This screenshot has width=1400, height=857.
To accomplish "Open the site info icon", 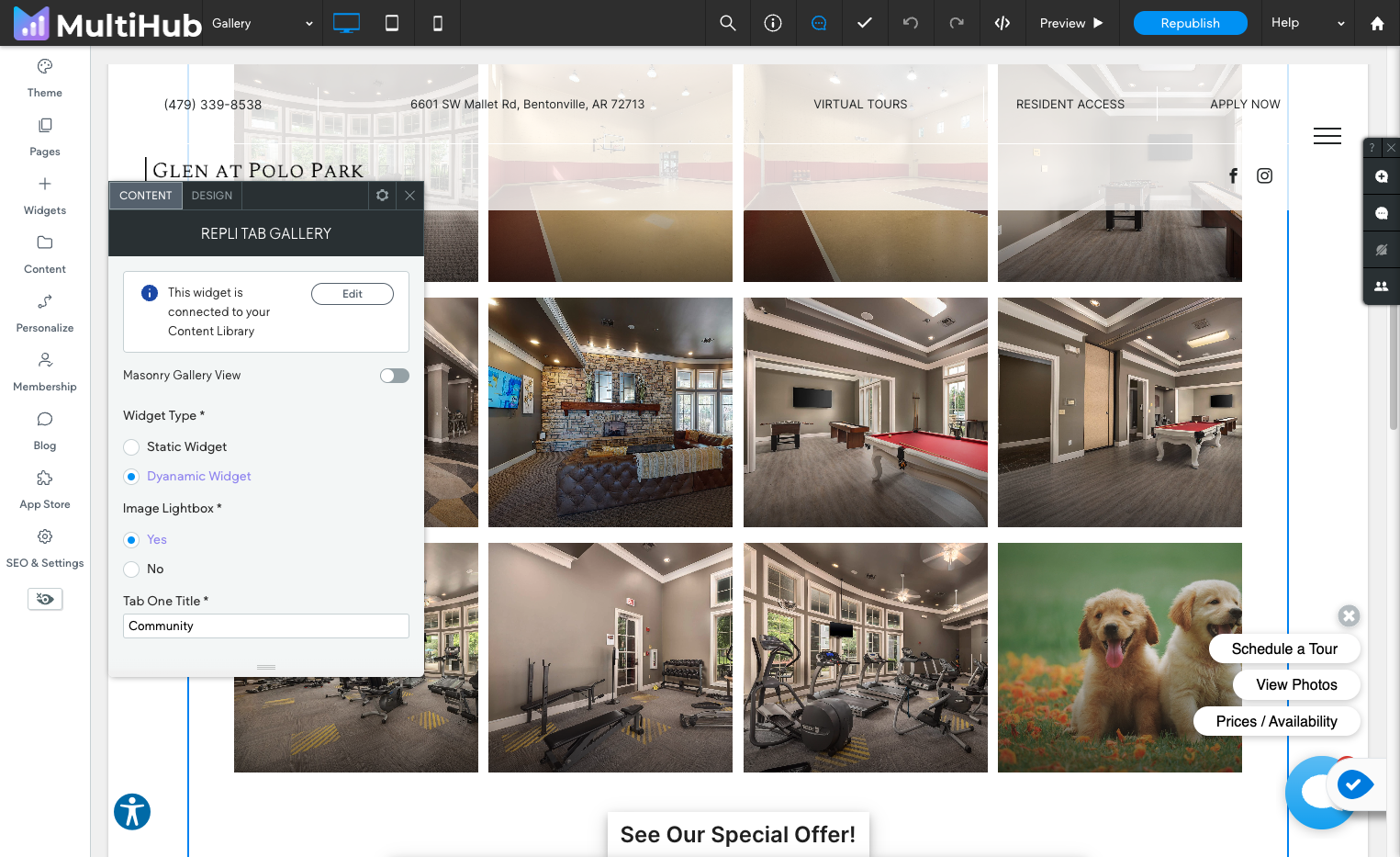I will [x=773, y=23].
